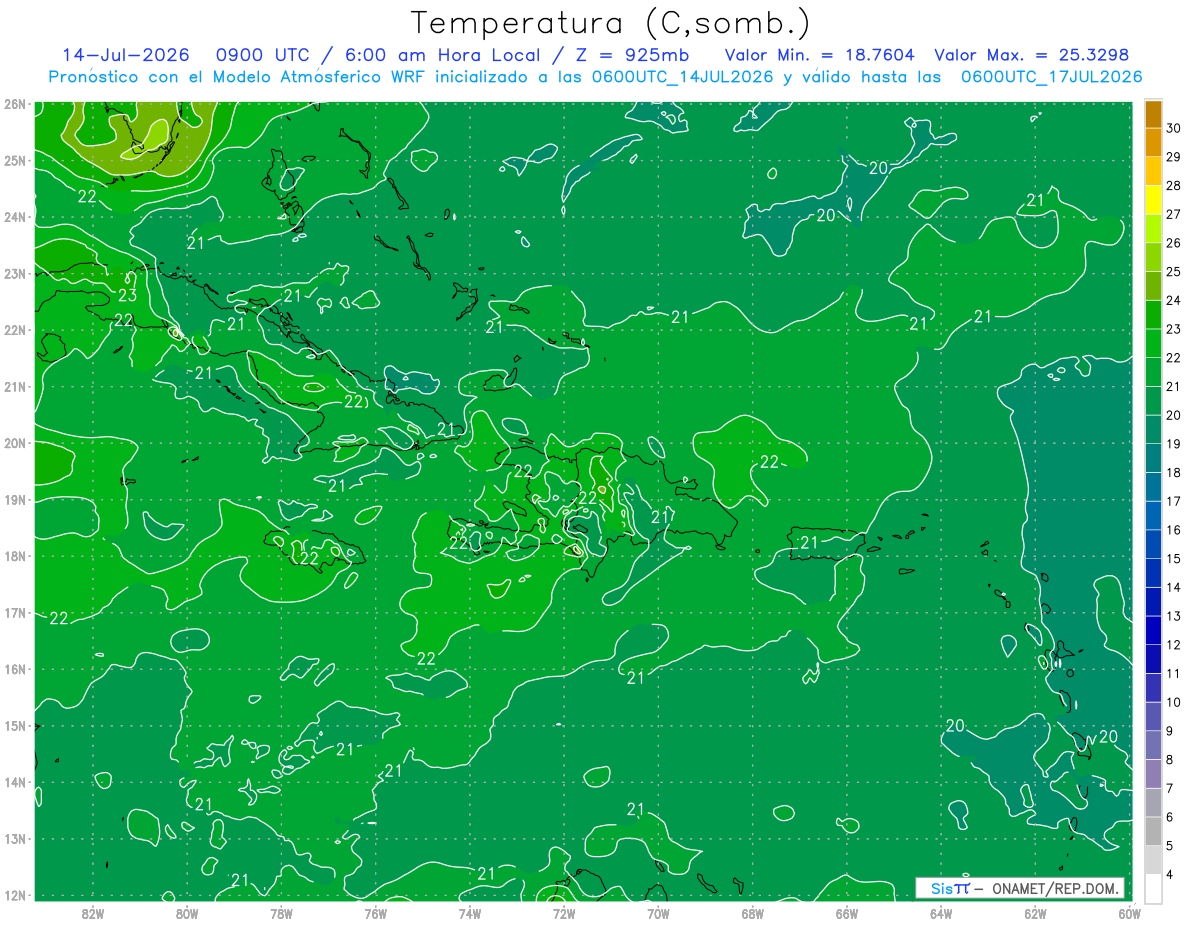
Task: Click the color scale swatch between 13 and 14
Action: click(x=1153, y=602)
